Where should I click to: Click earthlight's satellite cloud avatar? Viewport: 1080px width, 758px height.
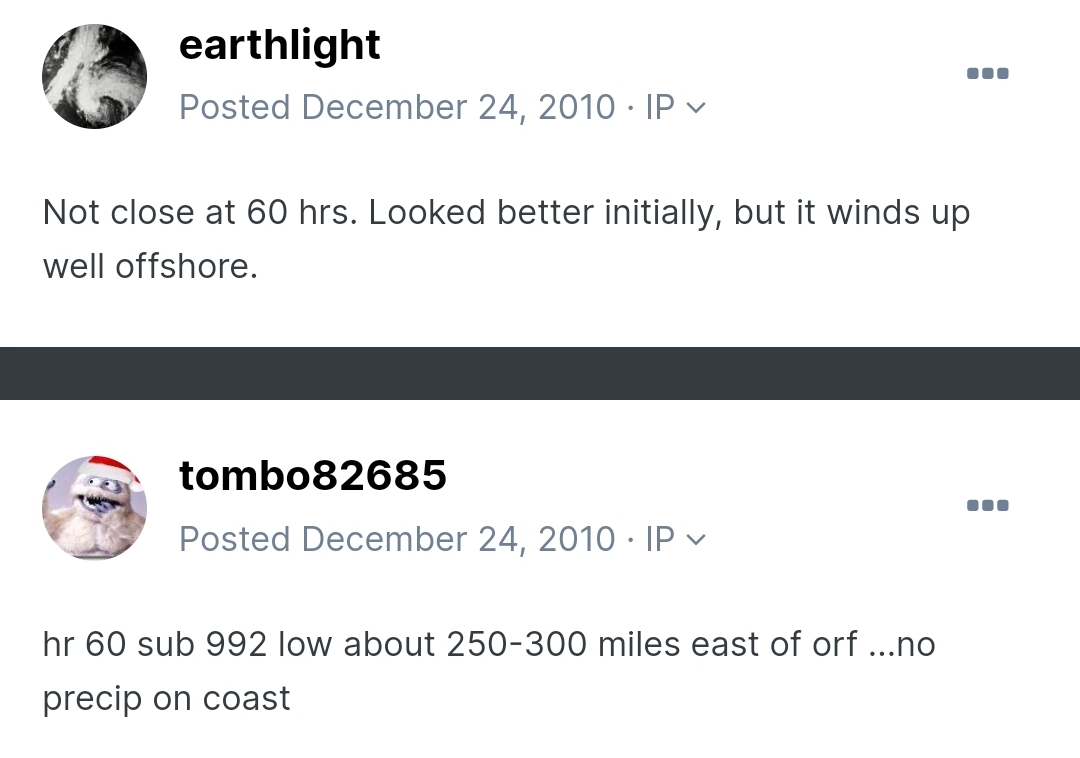pyautogui.click(x=94, y=76)
